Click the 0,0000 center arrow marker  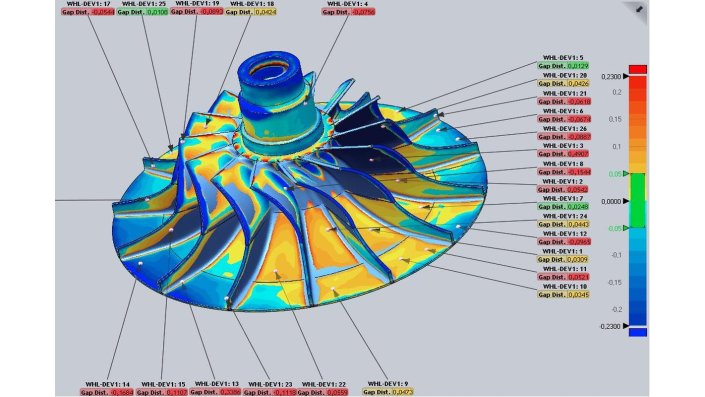tap(625, 201)
